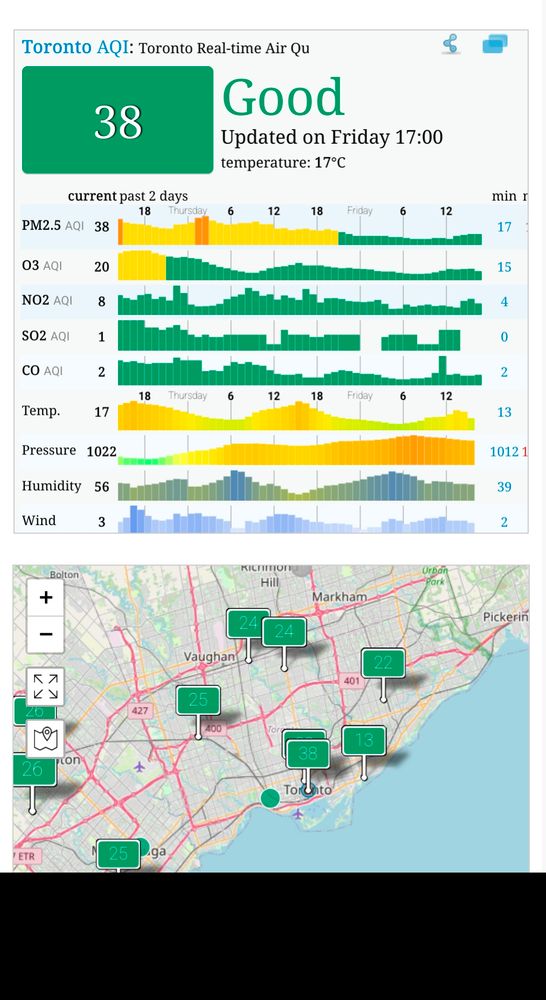Open the share icon in widget header

click(x=451, y=44)
